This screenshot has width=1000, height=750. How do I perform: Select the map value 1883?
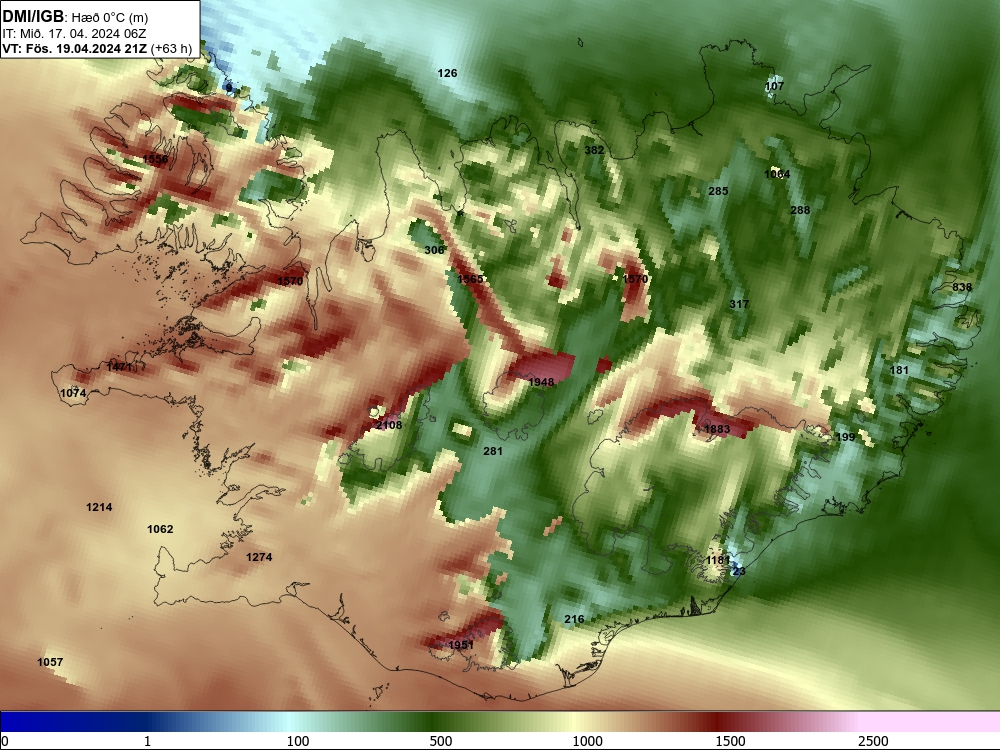[716, 429]
